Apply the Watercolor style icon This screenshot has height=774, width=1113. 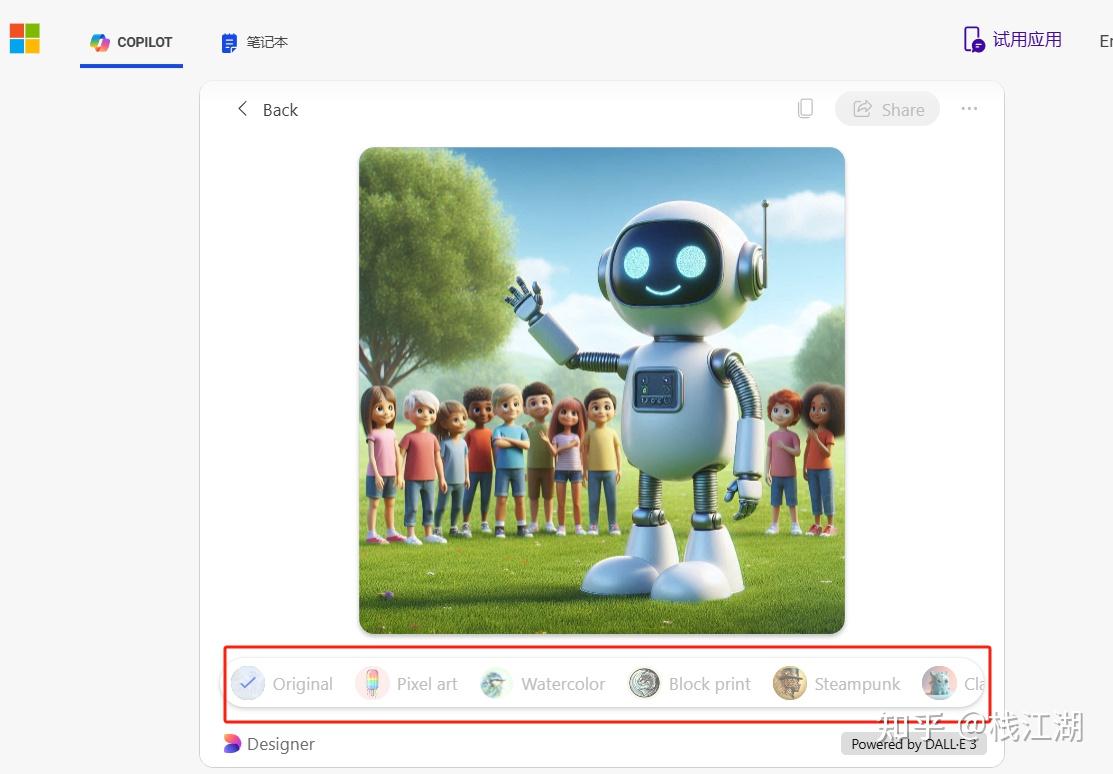[496, 684]
